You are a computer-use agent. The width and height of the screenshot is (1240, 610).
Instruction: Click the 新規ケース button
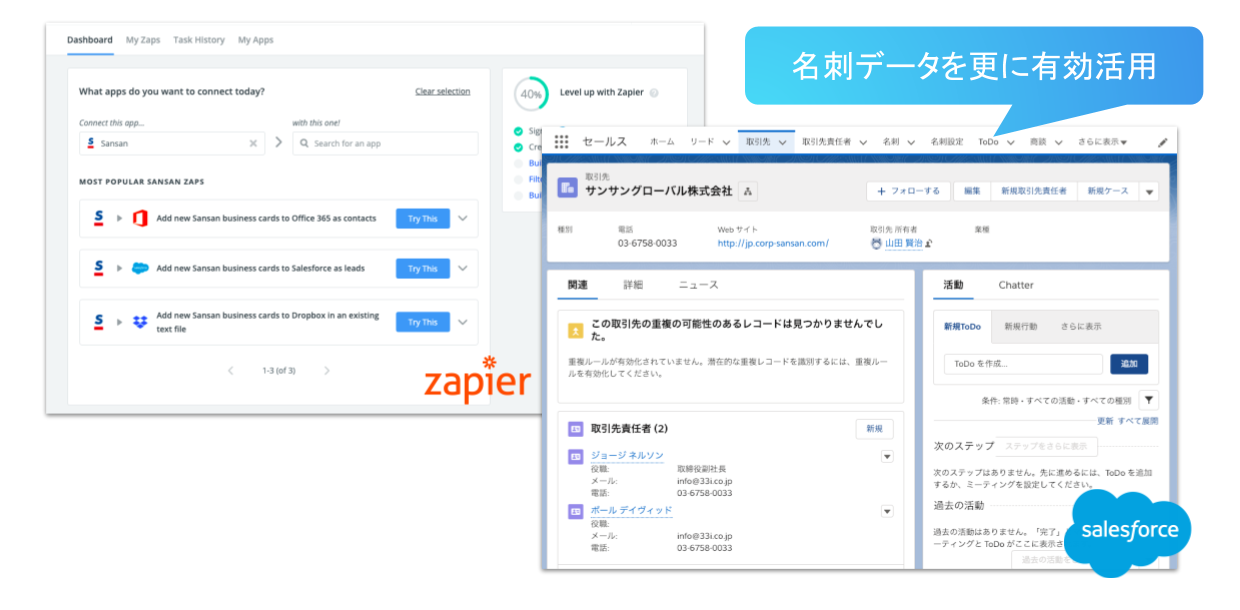pos(1107,191)
